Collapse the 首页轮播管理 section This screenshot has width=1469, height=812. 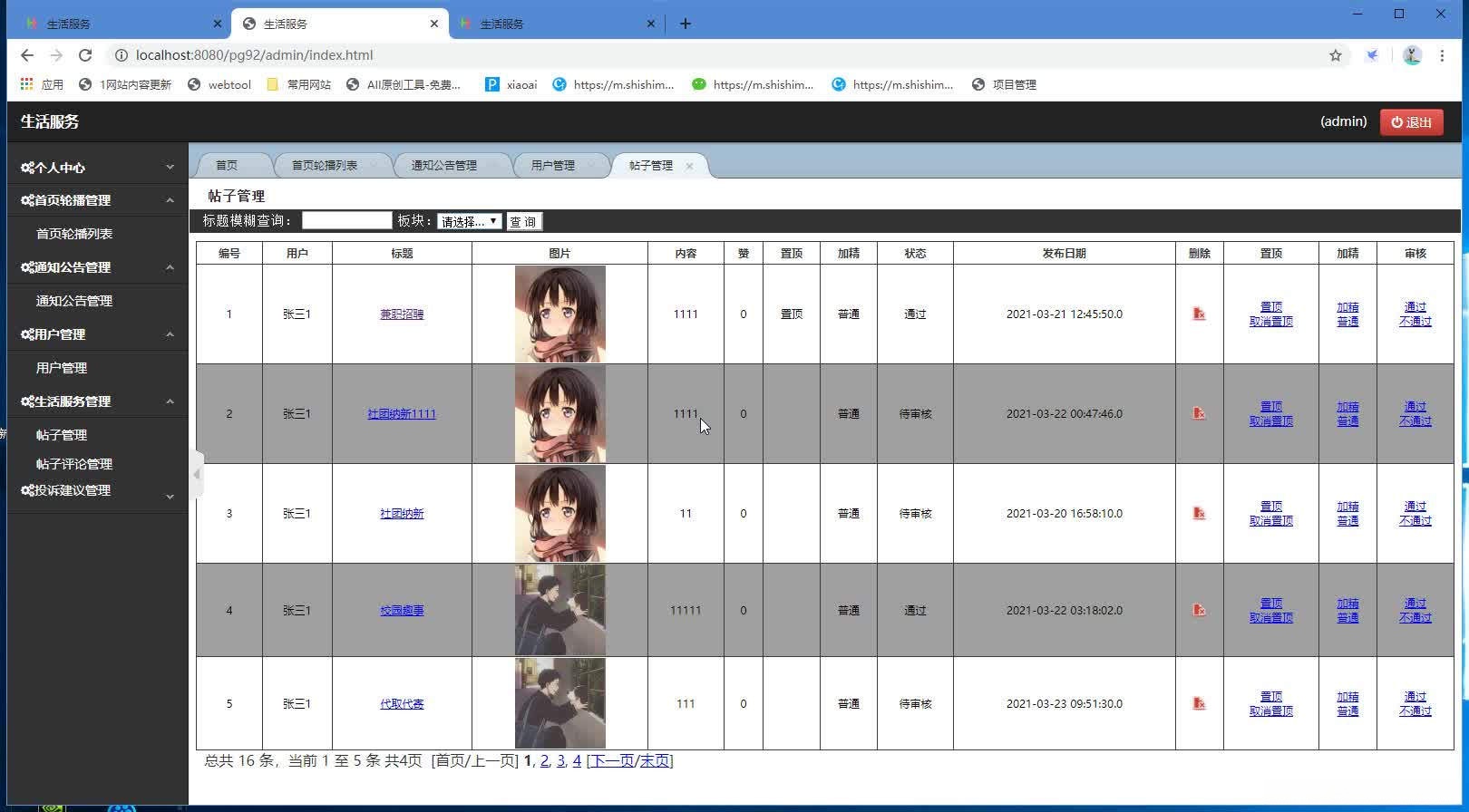click(x=98, y=200)
